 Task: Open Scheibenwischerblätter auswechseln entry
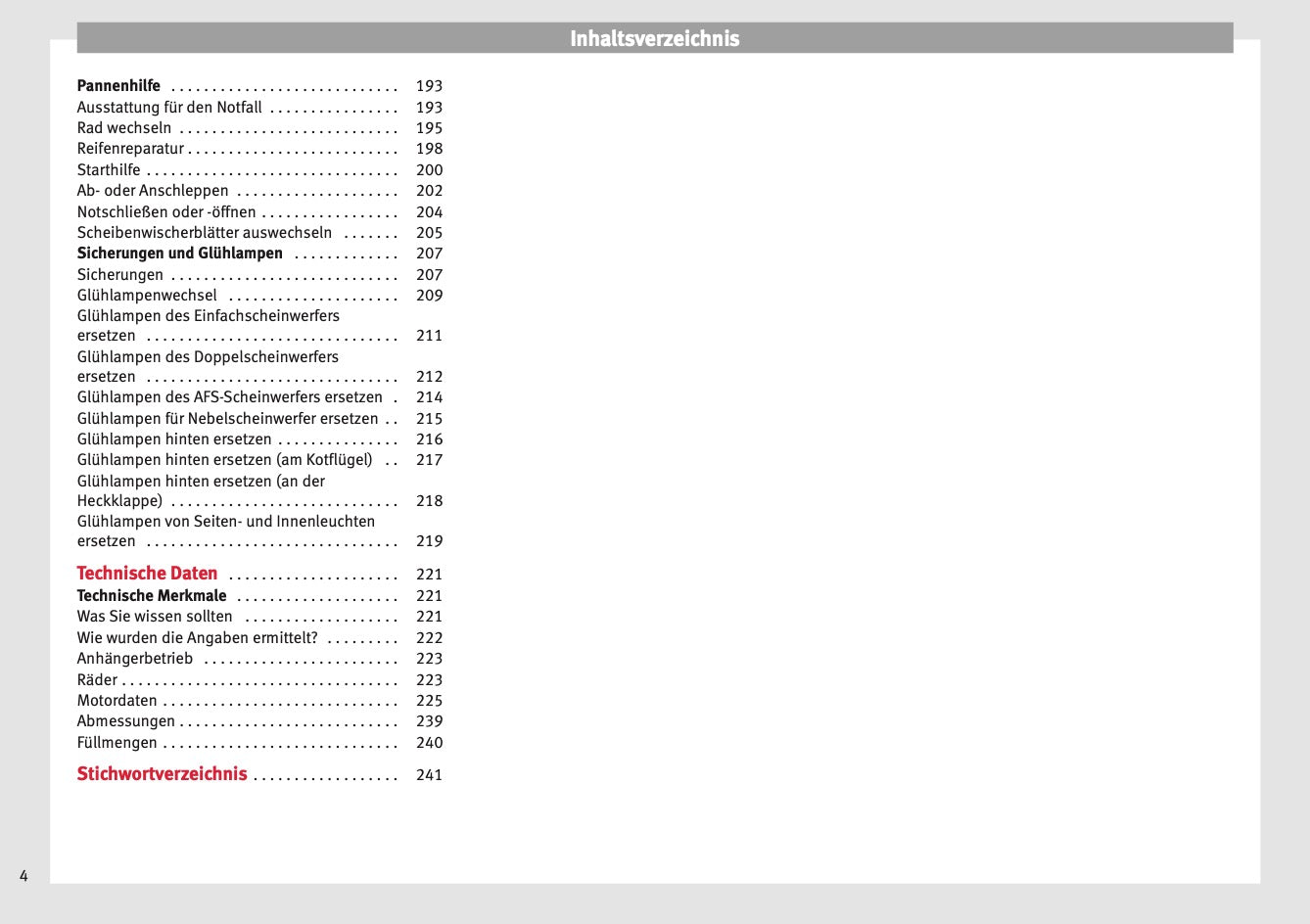[x=205, y=233]
